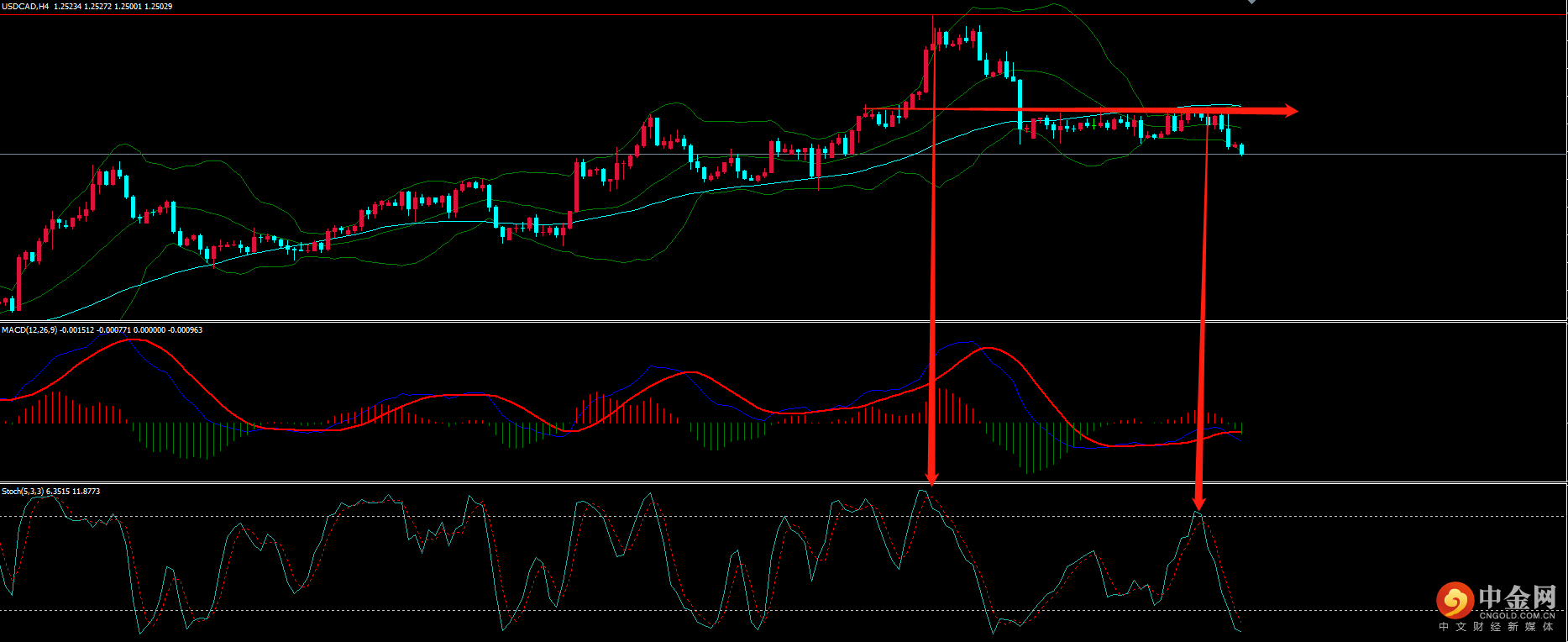Click the Stochastic value 11.8773
Screen dimensions: 1568x642
coord(86,492)
